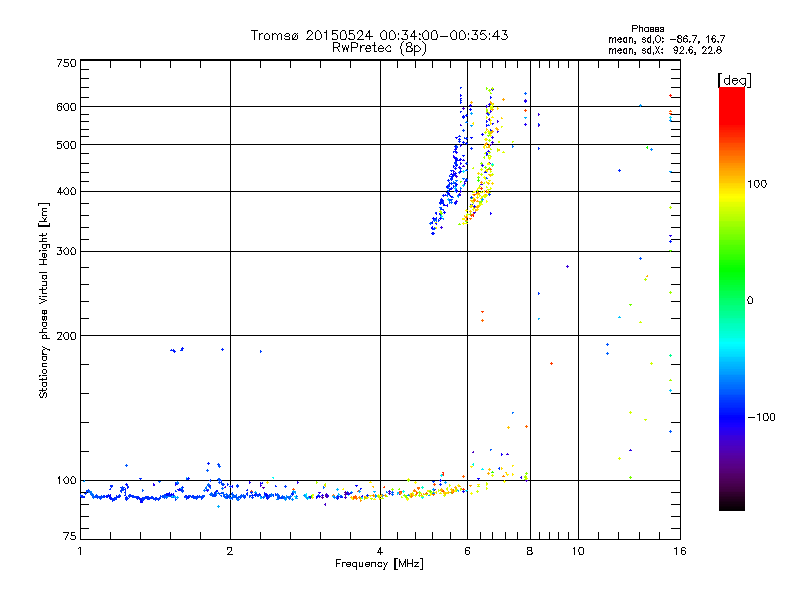Click the y-axis tick label '75'
Viewport: 800px width, 600px height.
point(70,536)
